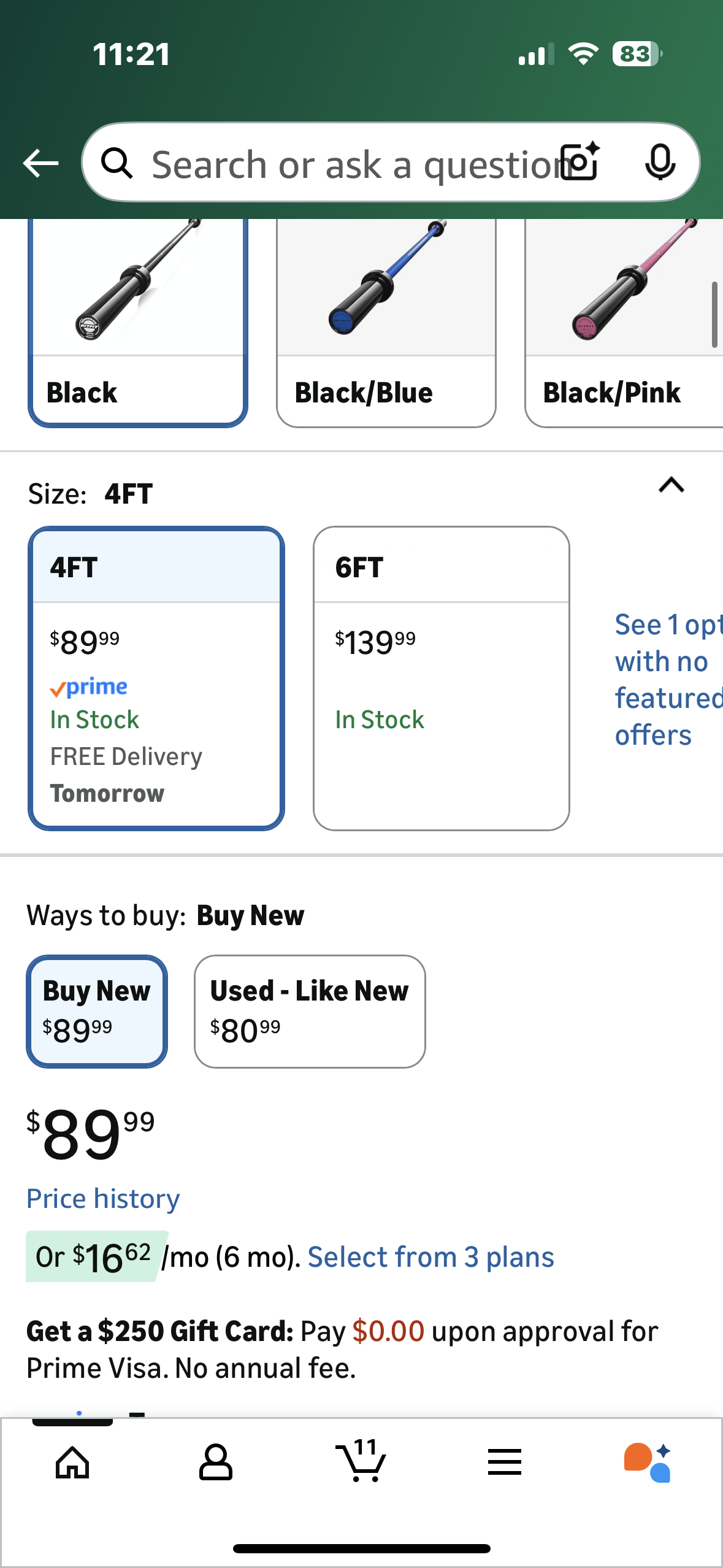Choose the Used - Like New option

tap(310, 1011)
